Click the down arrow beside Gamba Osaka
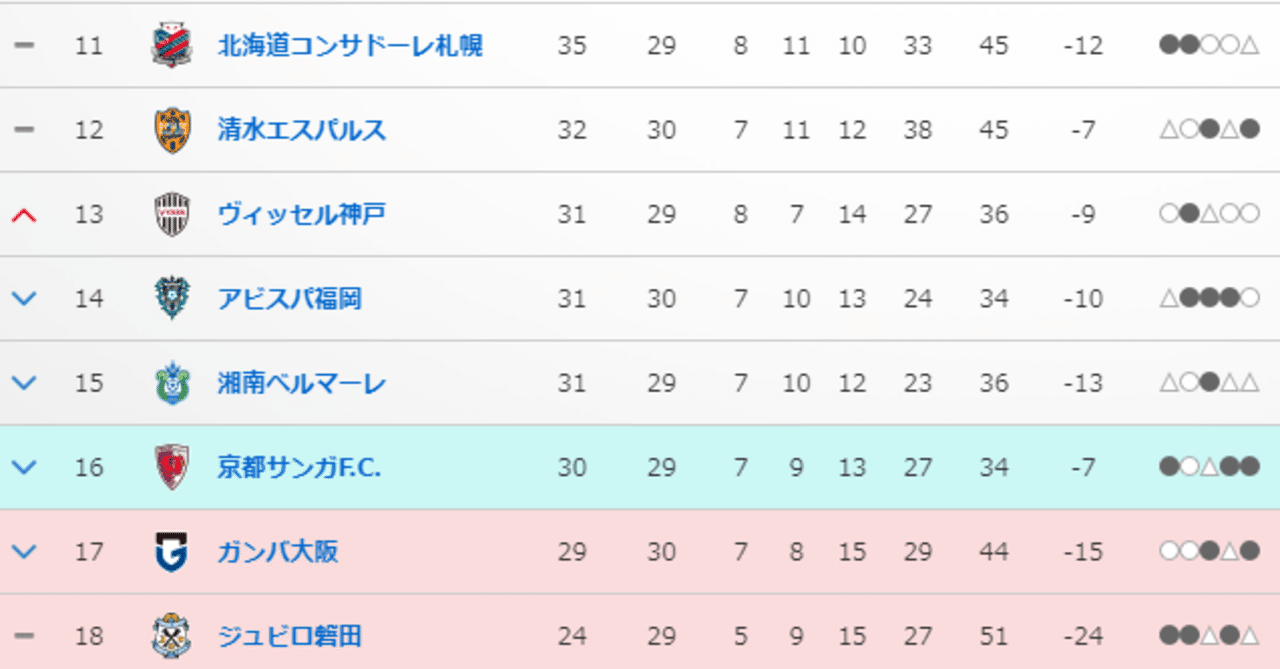 click(23, 551)
